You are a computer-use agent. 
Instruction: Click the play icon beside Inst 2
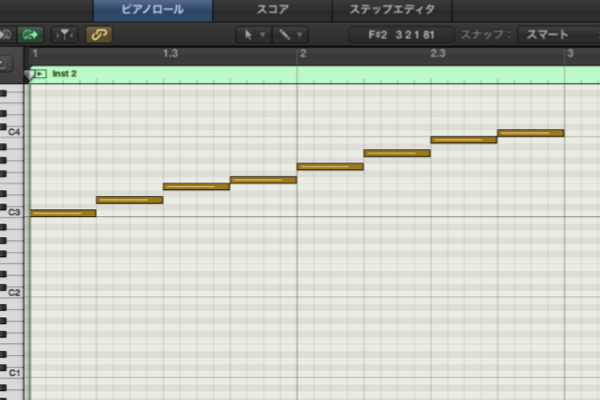(x=41, y=73)
